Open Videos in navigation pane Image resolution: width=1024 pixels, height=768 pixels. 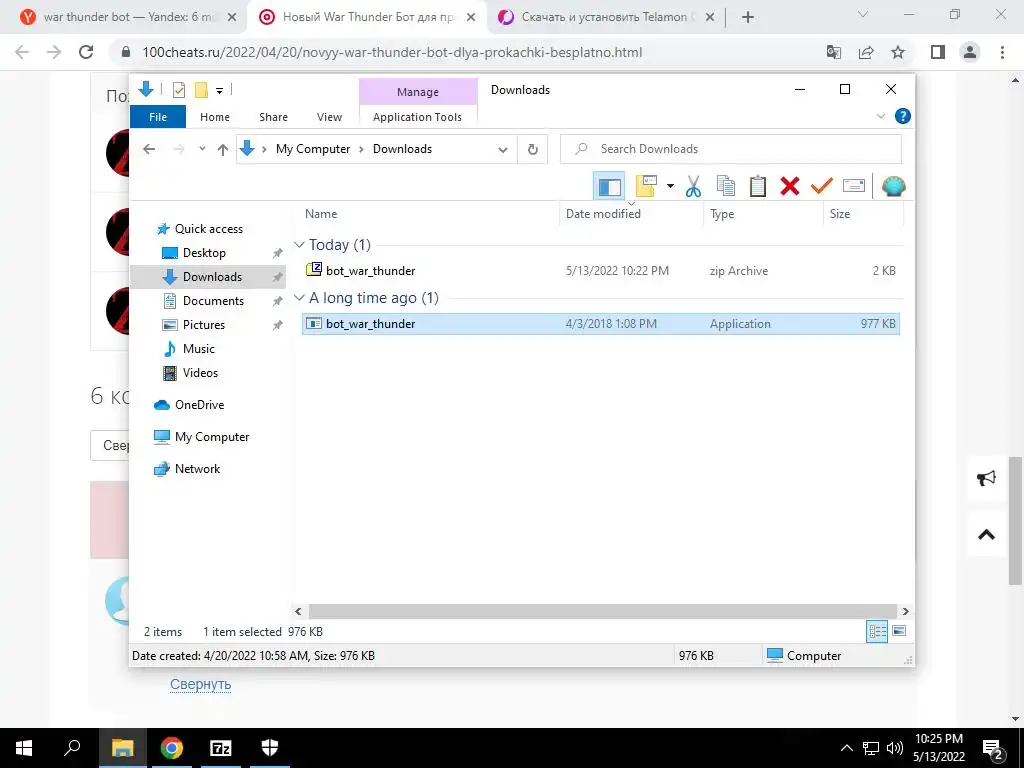coord(200,373)
